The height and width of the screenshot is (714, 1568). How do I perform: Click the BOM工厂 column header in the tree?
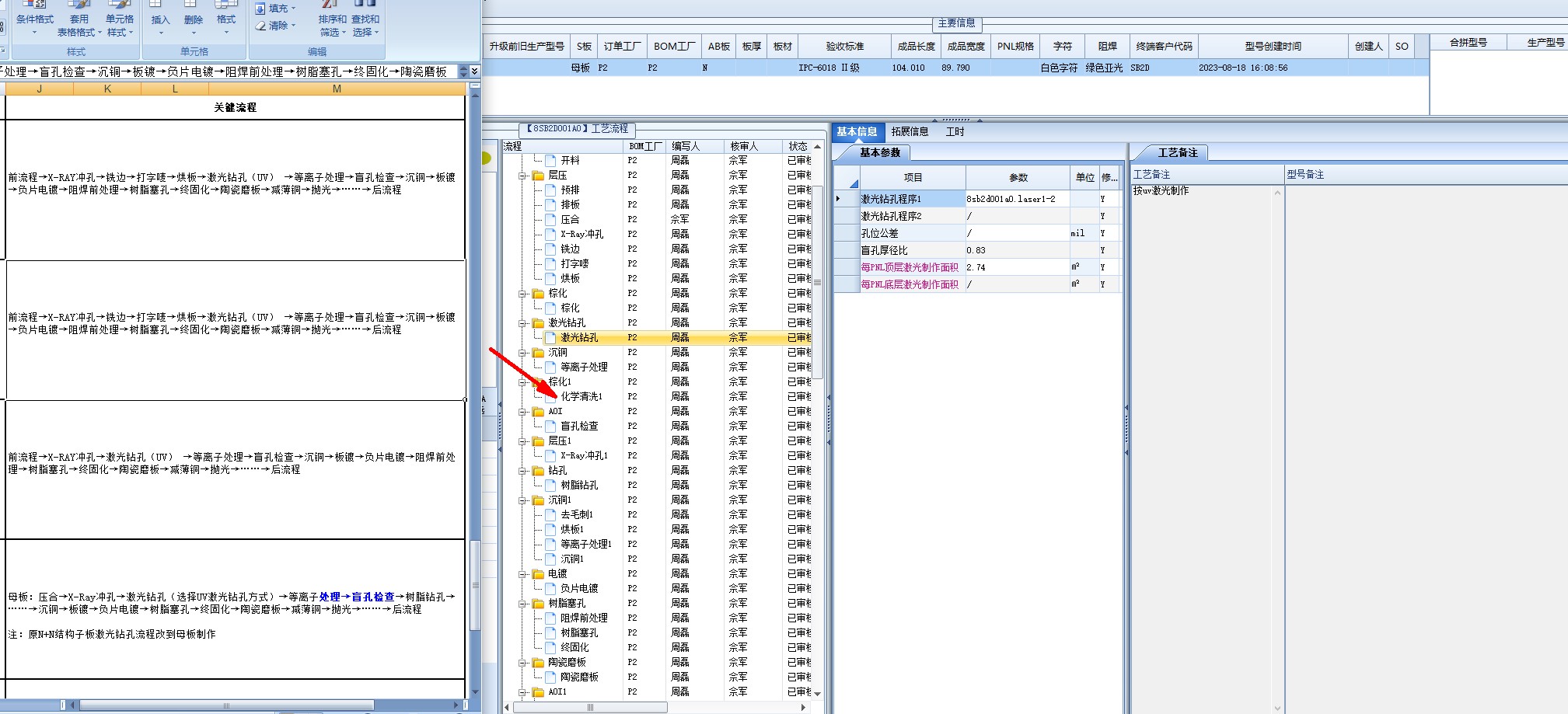pos(645,146)
